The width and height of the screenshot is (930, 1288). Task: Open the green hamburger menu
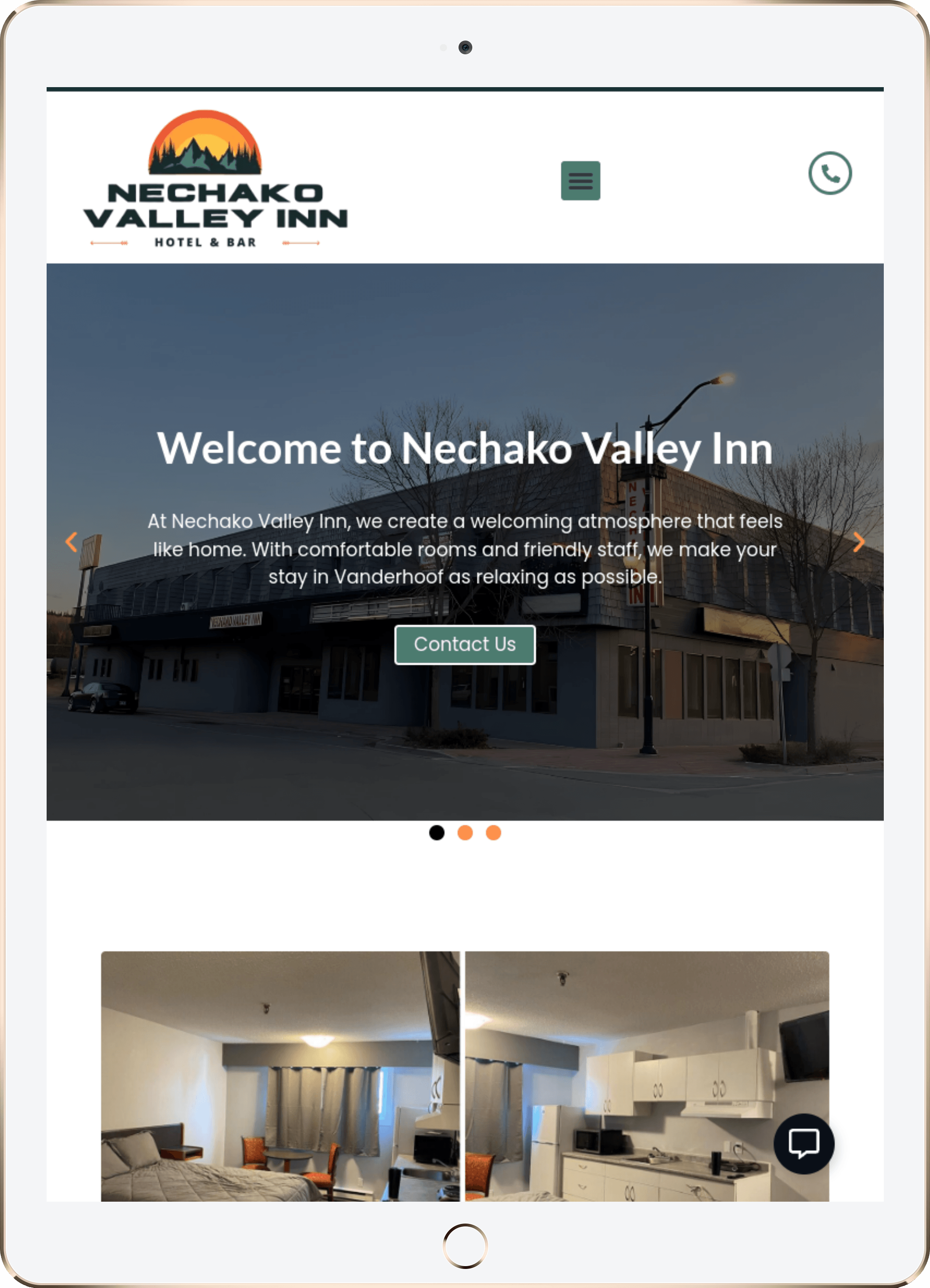[580, 181]
